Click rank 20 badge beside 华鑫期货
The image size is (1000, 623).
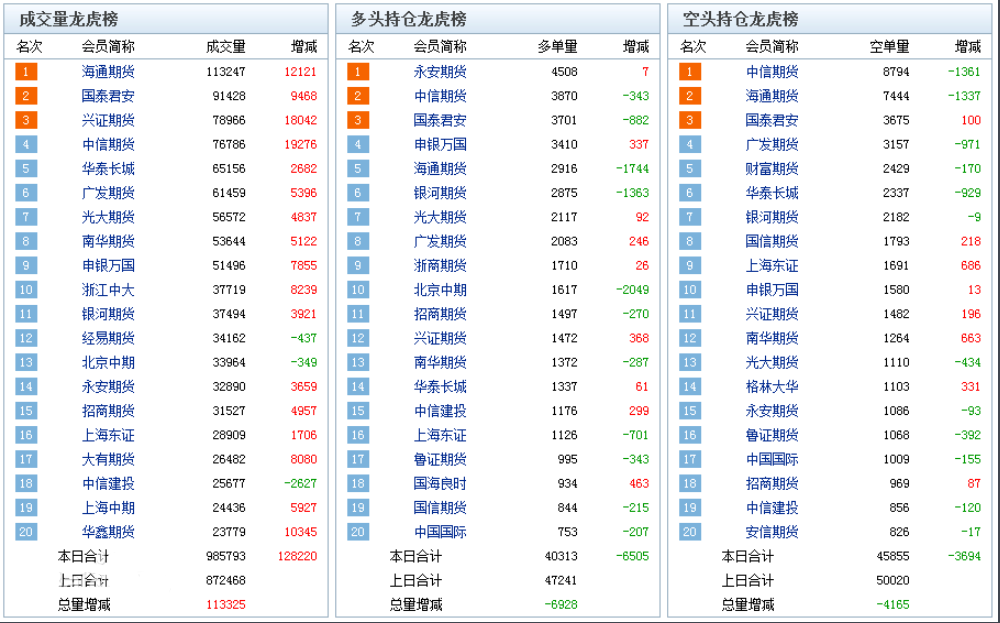[x=26, y=532]
